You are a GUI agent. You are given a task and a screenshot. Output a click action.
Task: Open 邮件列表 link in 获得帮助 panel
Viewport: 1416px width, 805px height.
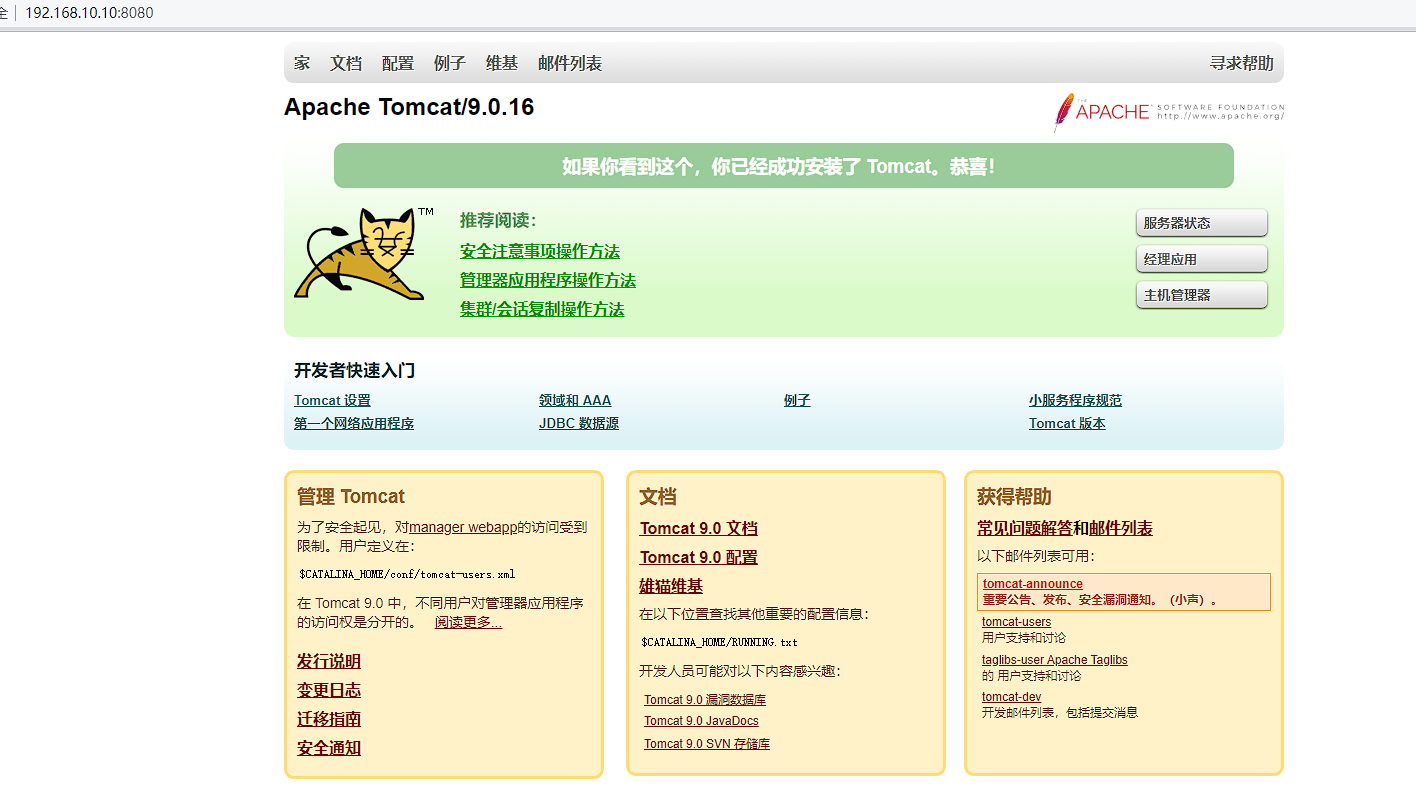point(1121,528)
